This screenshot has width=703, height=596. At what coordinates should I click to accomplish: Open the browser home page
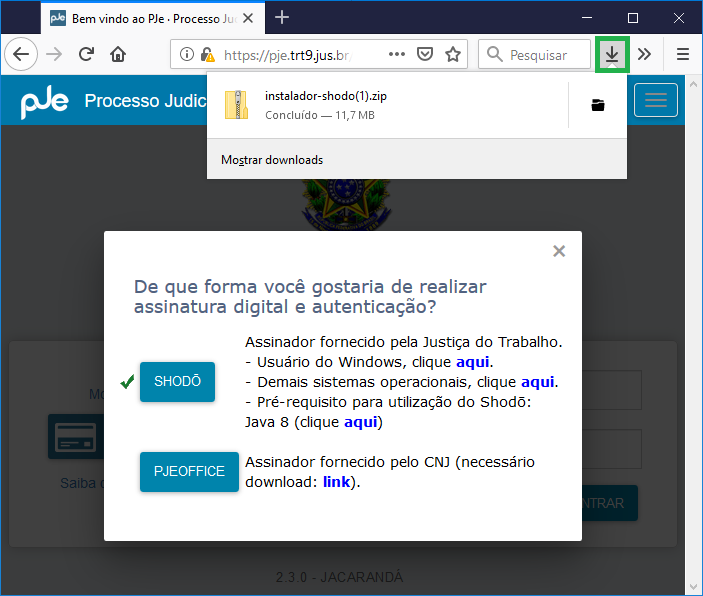[118, 54]
